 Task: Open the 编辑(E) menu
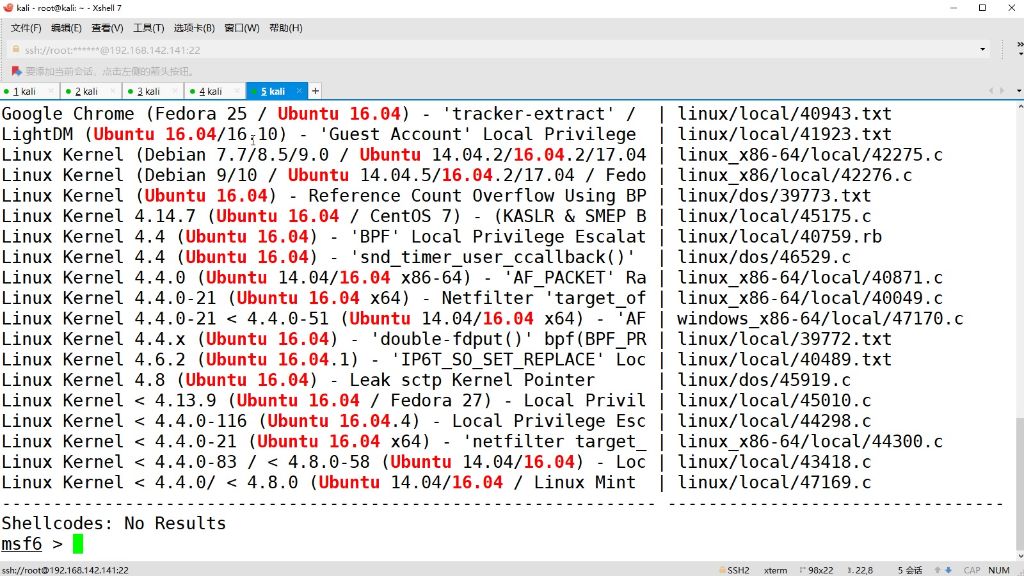[66, 28]
